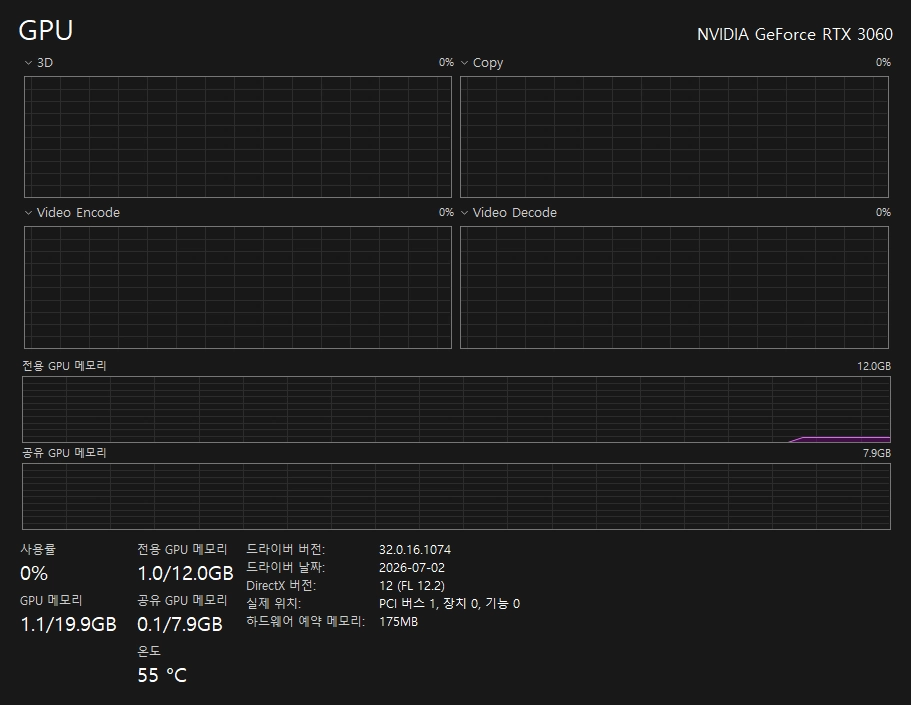Click the Video Decode usage graph
This screenshot has width=911, height=705.
click(x=675, y=288)
